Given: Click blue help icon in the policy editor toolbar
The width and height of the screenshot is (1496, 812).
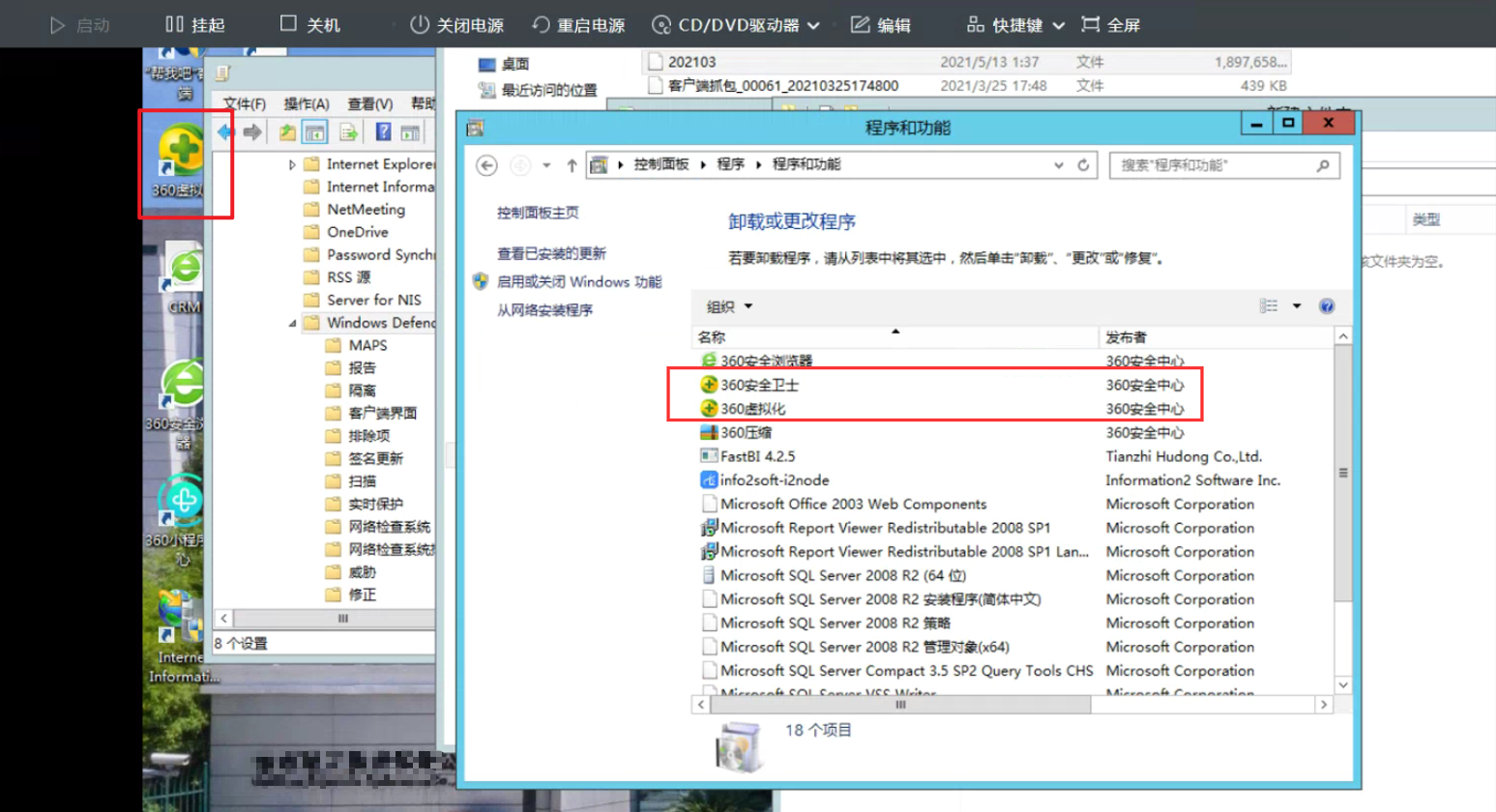Looking at the screenshot, I should pos(383,132).
